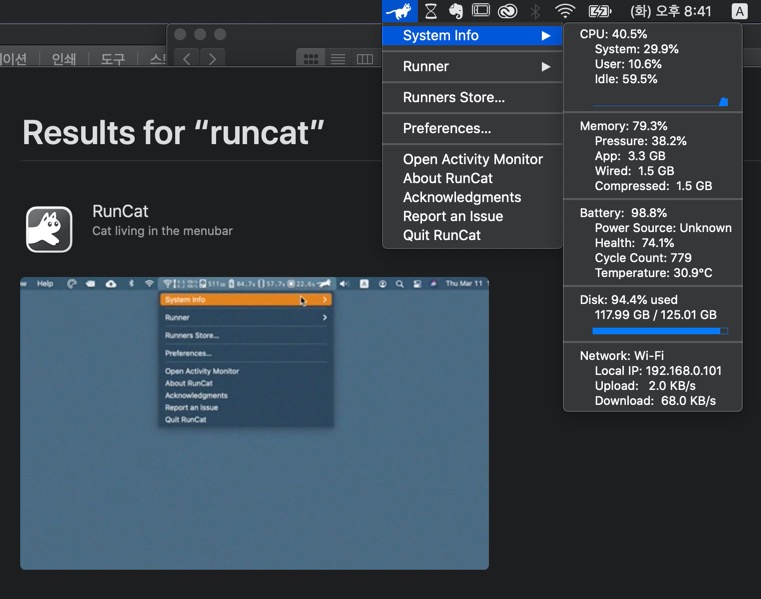Click 'Cat living in the menubar' subtitle
Viewport: 761px width, 599px height.
[x=163, y=231]
